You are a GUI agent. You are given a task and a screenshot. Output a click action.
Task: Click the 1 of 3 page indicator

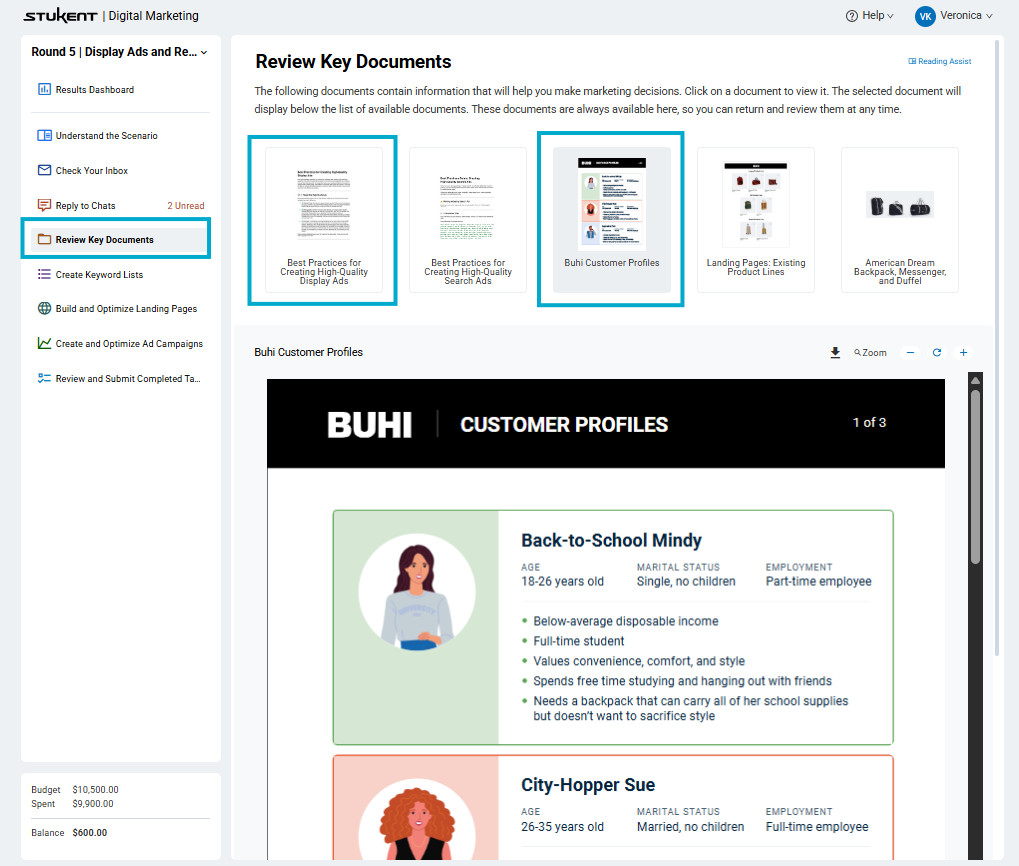pyautogui.click(x=869, y=423)
